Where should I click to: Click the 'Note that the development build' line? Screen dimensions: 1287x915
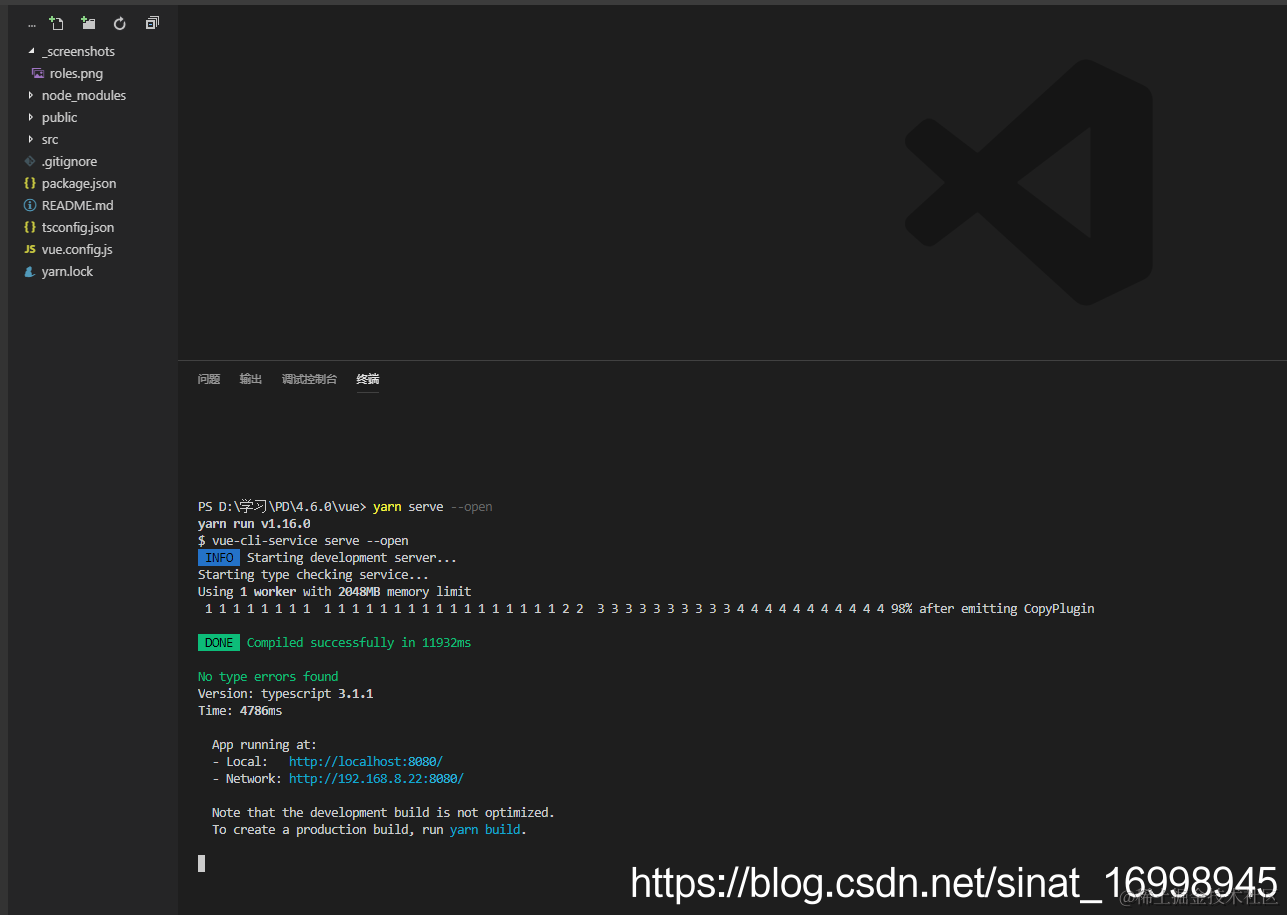coord(383,812)
